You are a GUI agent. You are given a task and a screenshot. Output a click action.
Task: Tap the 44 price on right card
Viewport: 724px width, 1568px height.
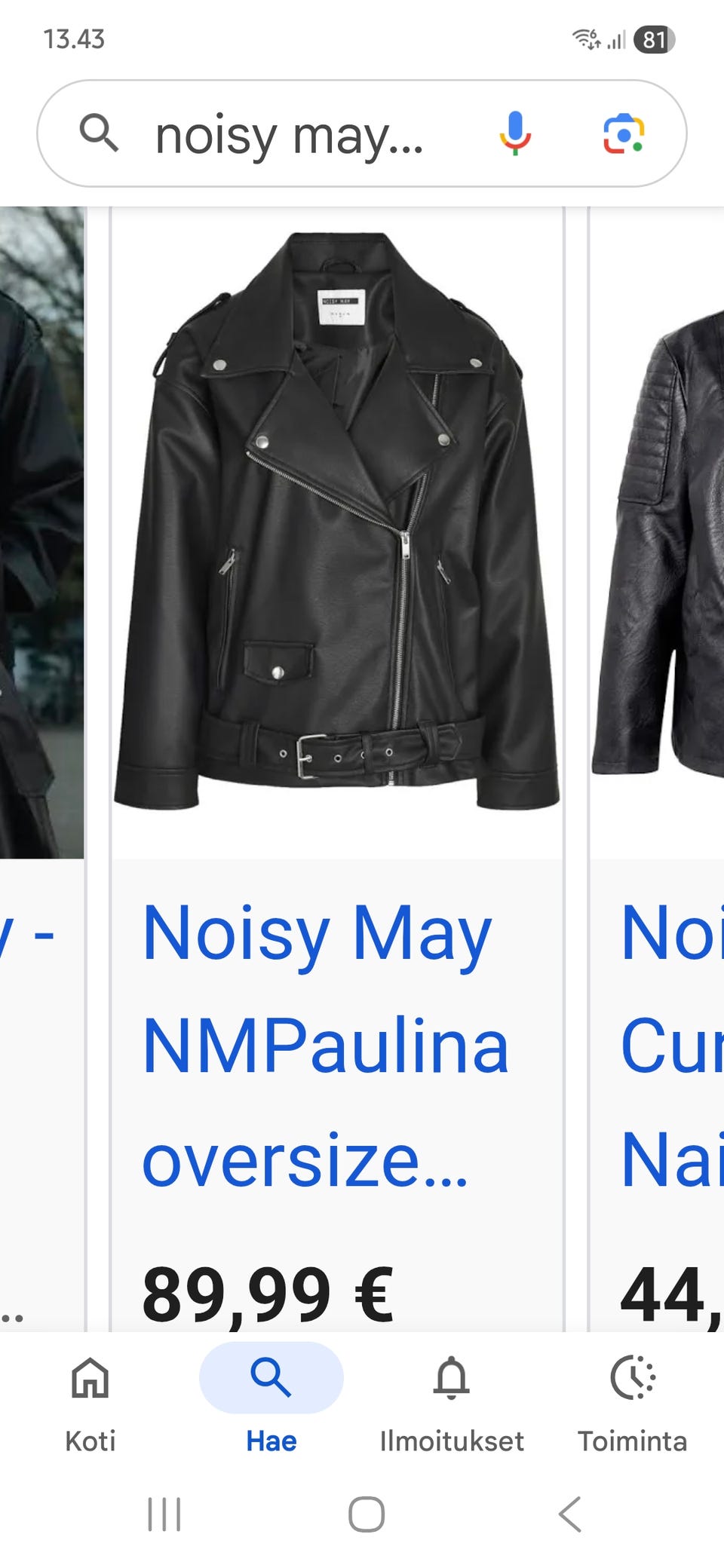(x=672, y=1295)
